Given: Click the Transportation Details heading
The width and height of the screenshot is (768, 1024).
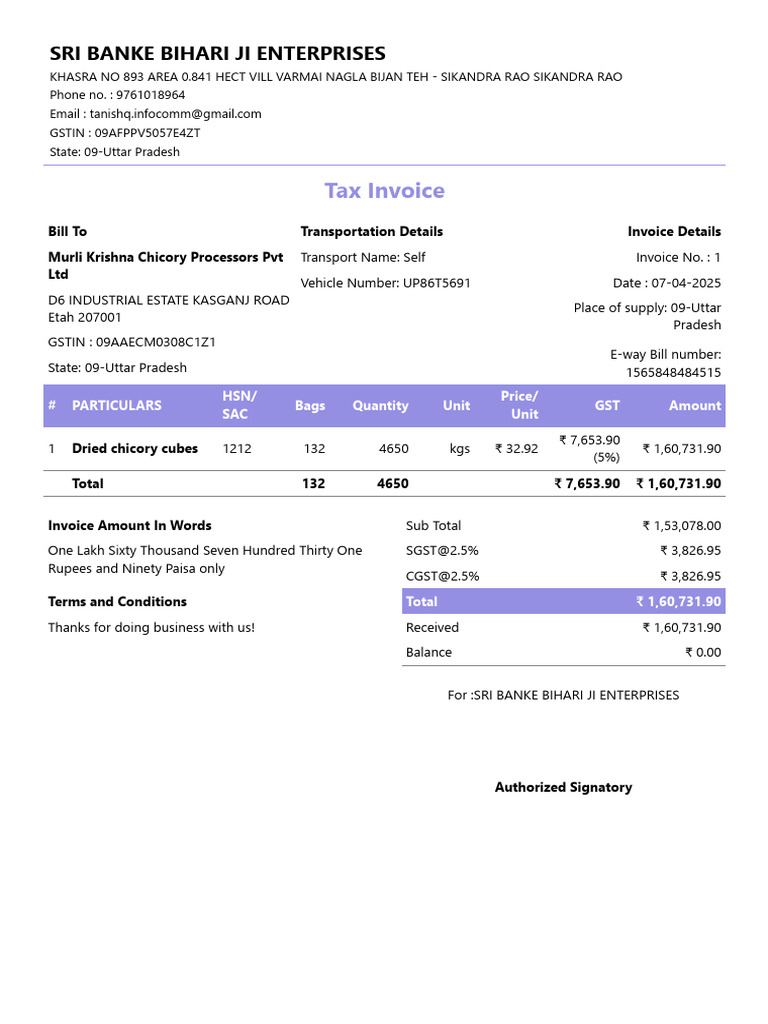Looking at the screenshot, I should (x=372, y=231).
